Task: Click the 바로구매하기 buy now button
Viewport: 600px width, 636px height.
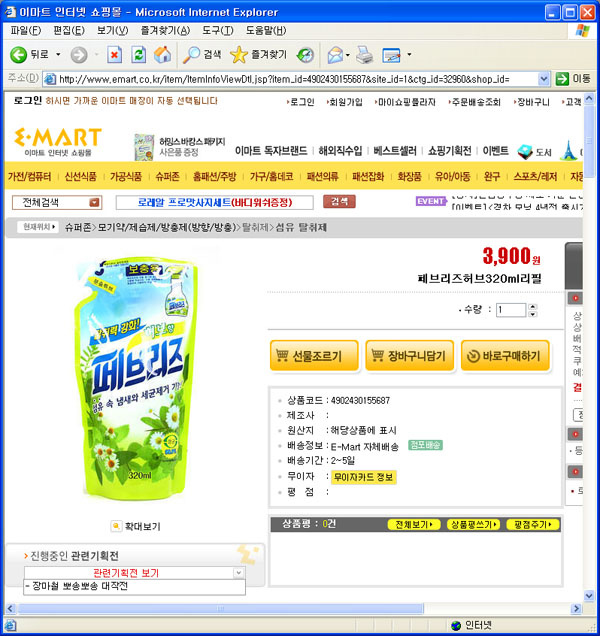Action: (x=505, y=356)
